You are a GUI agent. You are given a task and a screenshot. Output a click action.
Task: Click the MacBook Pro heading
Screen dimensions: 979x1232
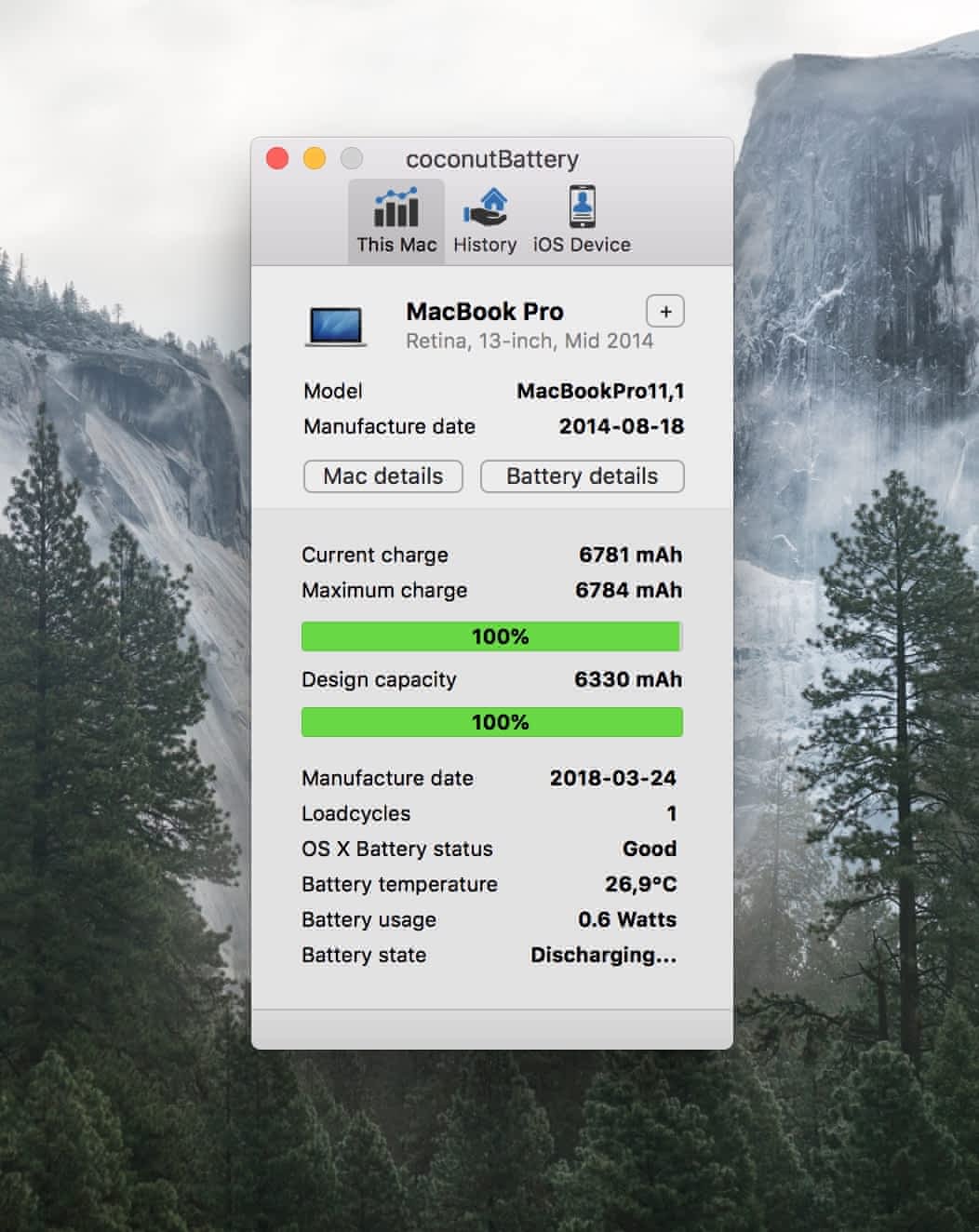(x=485, y=312)
